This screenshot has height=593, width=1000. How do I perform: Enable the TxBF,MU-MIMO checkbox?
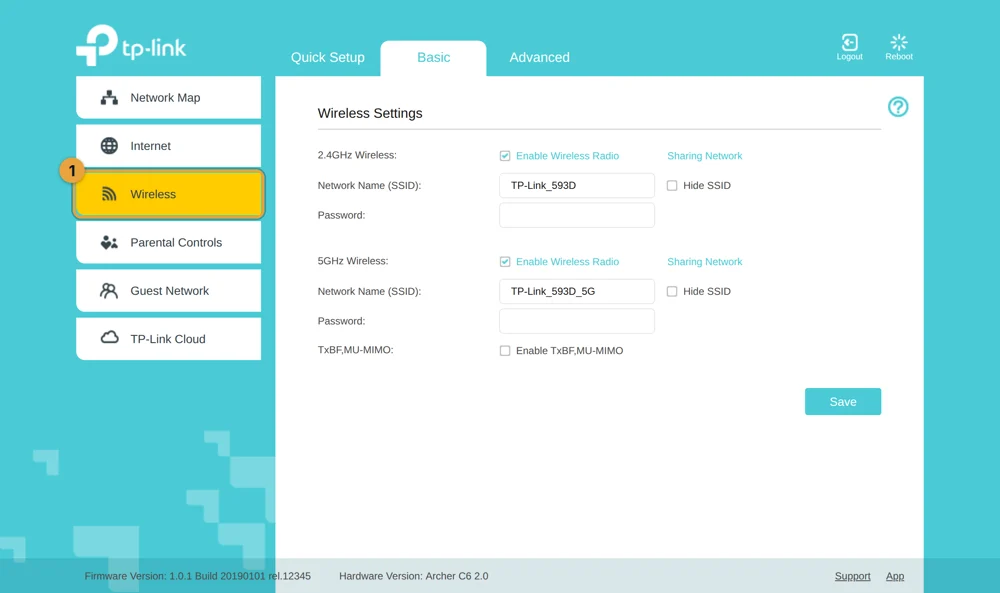pyautogui.click(x=505, y=351)
